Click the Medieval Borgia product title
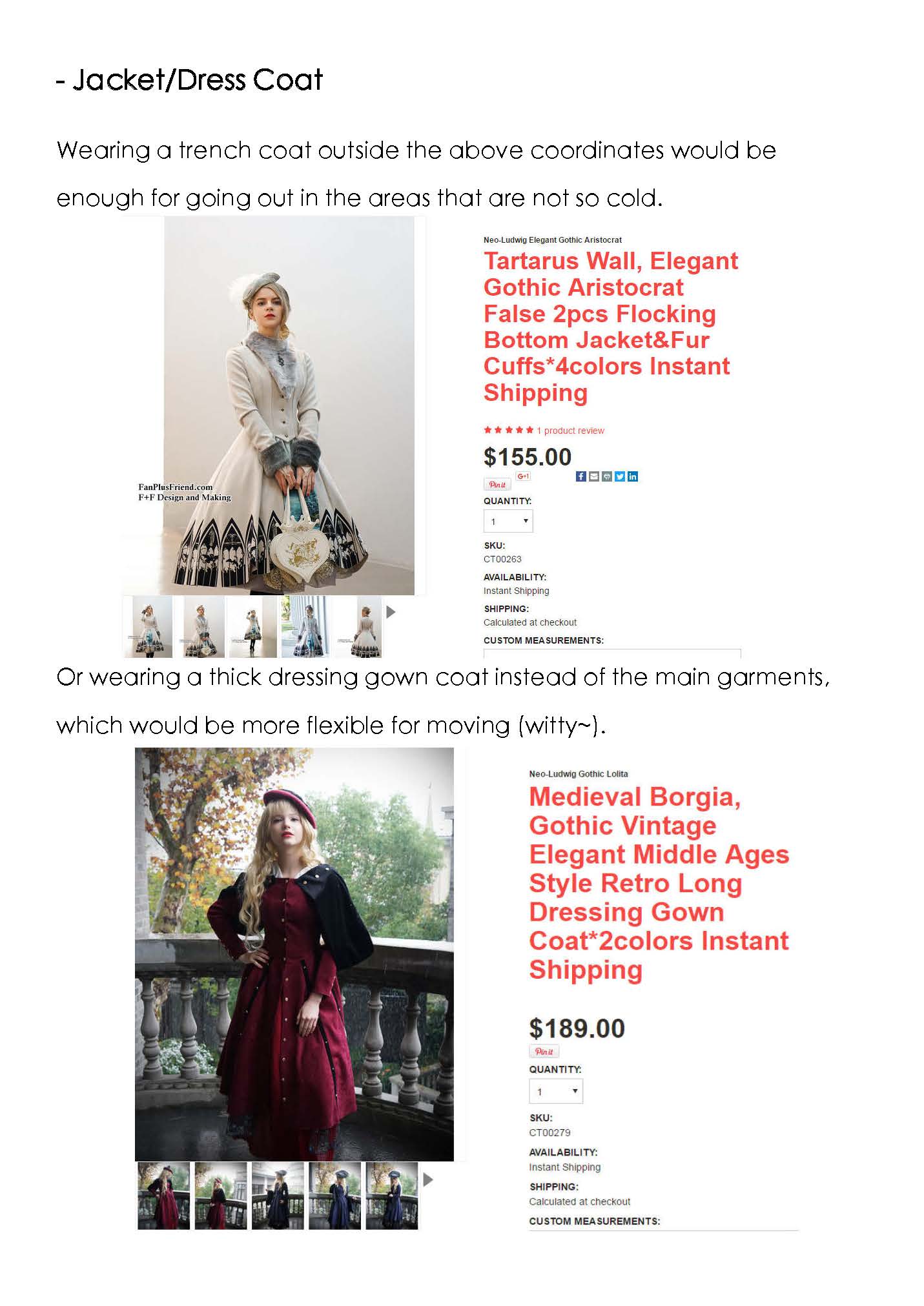This screenshot has width=924, height=1306. pos(659,883)
